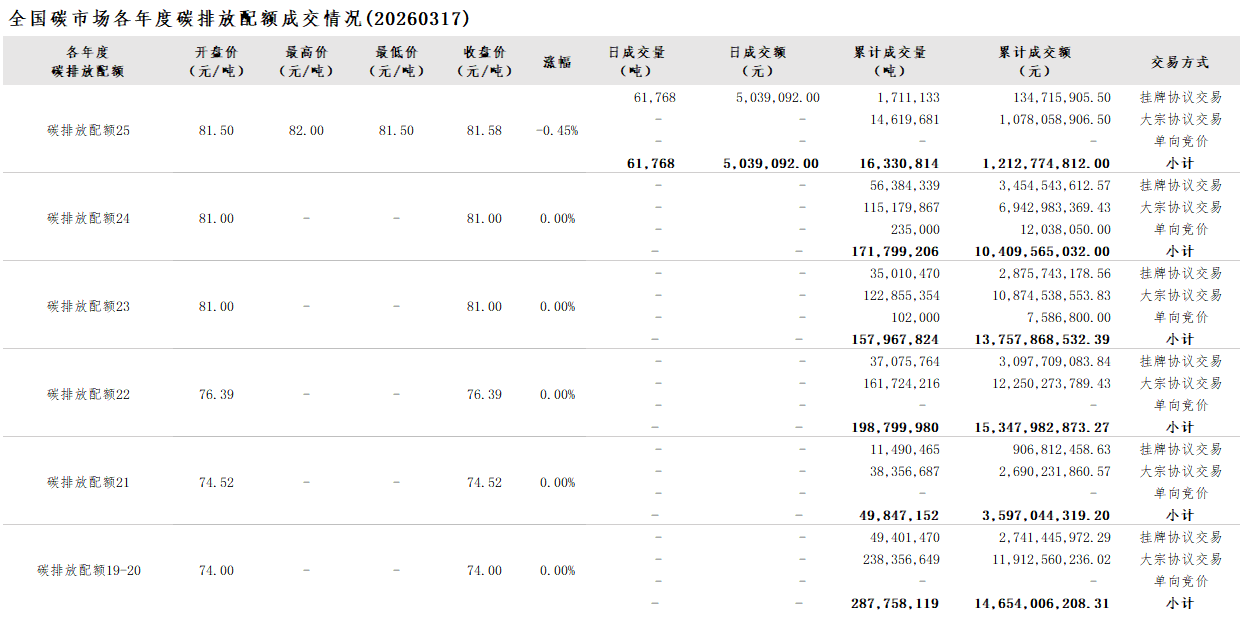Select the 碳排放配额19-20 row label
This screenshot has width=1242, height=621.
coord(88,571)
